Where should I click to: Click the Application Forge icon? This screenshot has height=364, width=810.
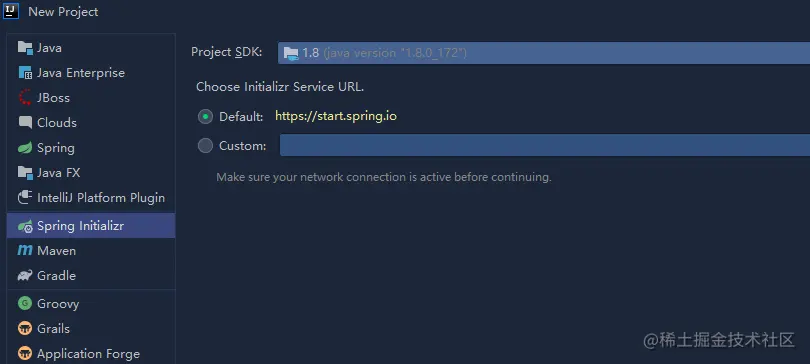pyautogui.click(x=25, y=353)
